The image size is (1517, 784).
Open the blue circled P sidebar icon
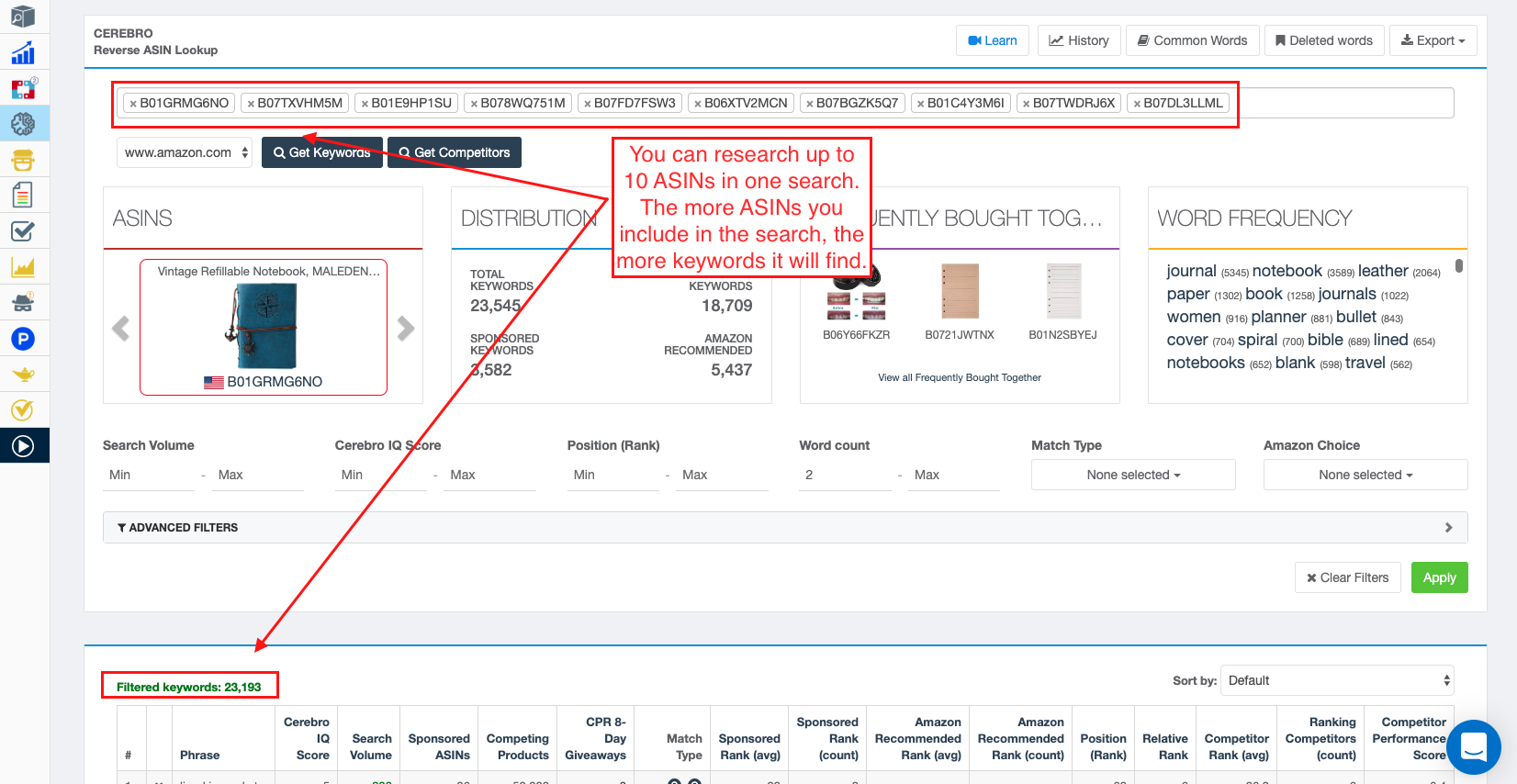(23, 339)
